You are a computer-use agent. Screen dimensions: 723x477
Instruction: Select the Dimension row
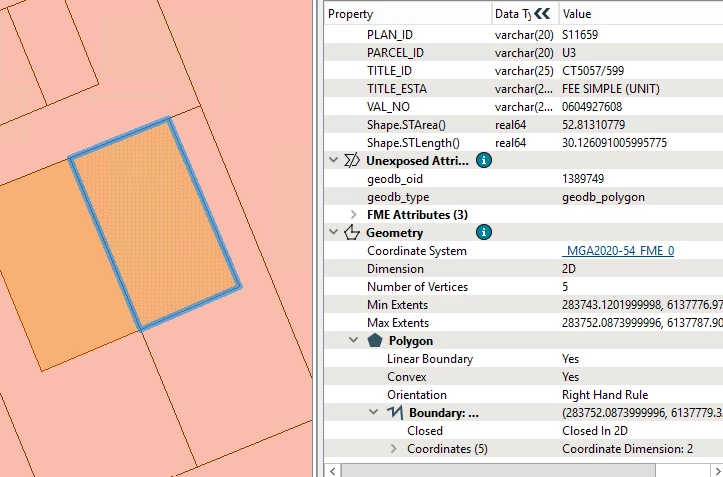(523, 268)
